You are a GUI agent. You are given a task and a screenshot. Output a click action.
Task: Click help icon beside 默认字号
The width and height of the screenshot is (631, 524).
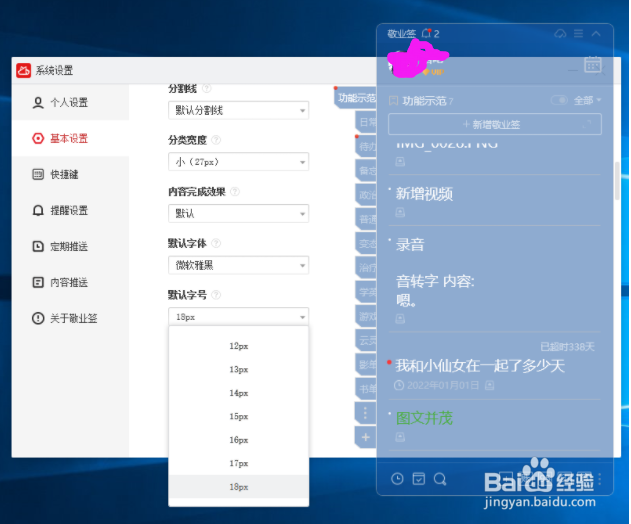click(x=216, y=295)
